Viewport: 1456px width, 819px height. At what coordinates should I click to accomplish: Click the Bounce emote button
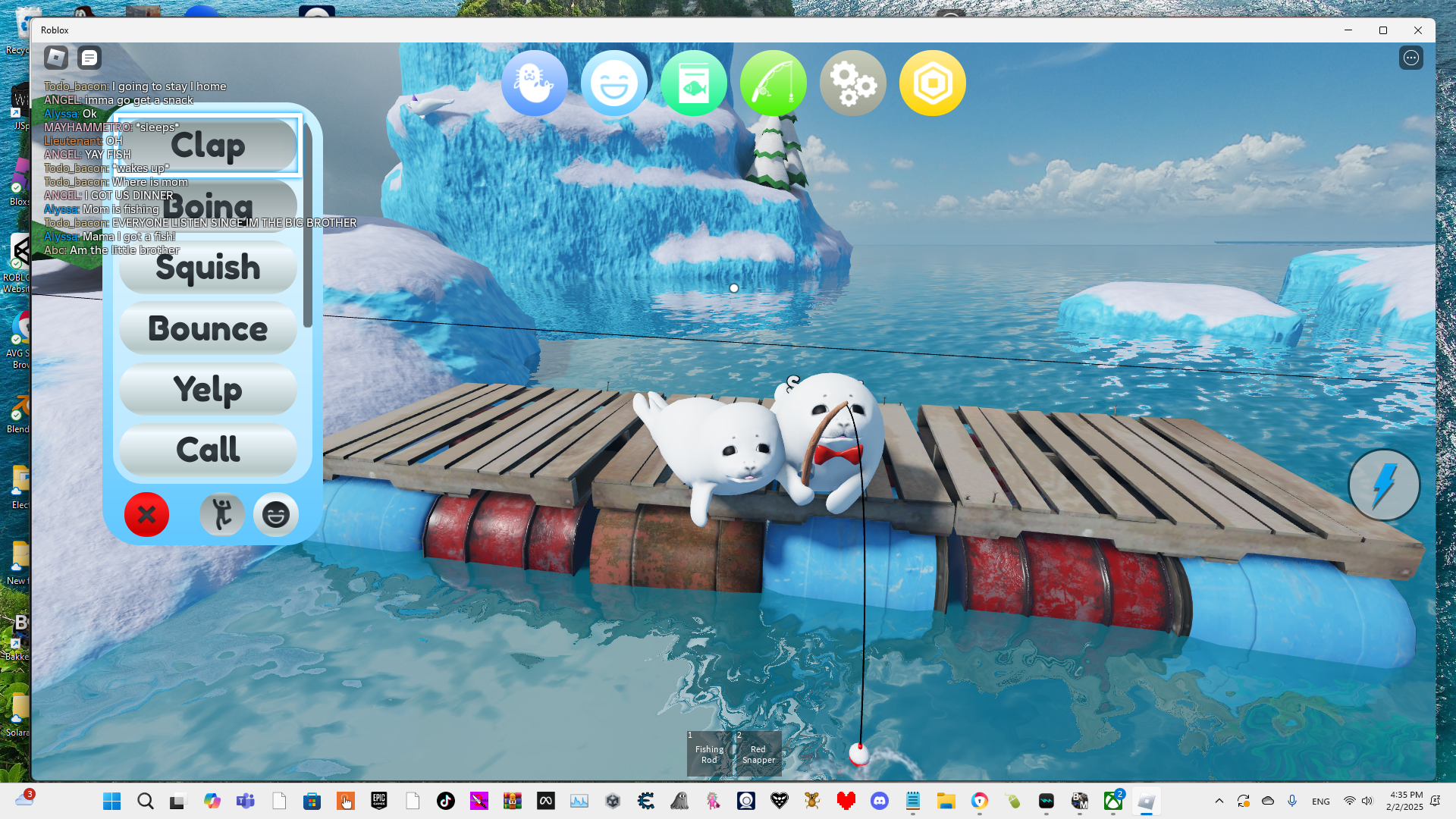[x=208, y=329]
